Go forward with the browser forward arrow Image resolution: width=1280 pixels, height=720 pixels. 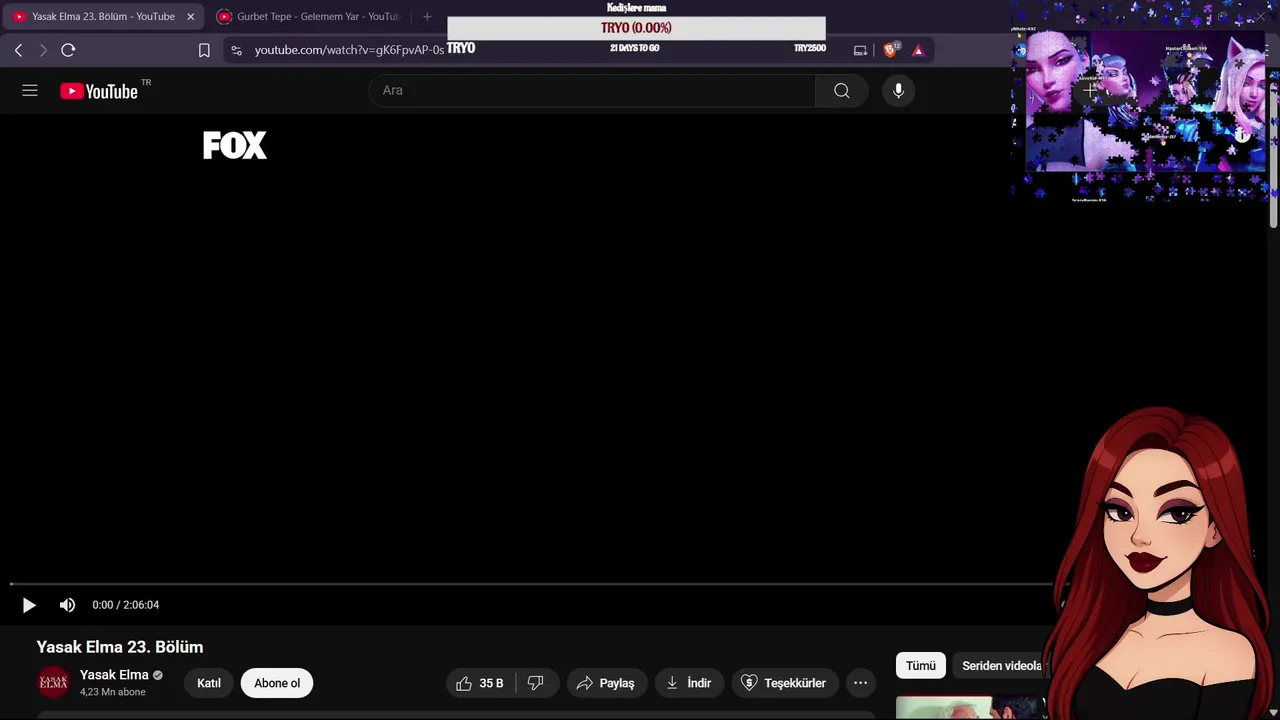42,50
